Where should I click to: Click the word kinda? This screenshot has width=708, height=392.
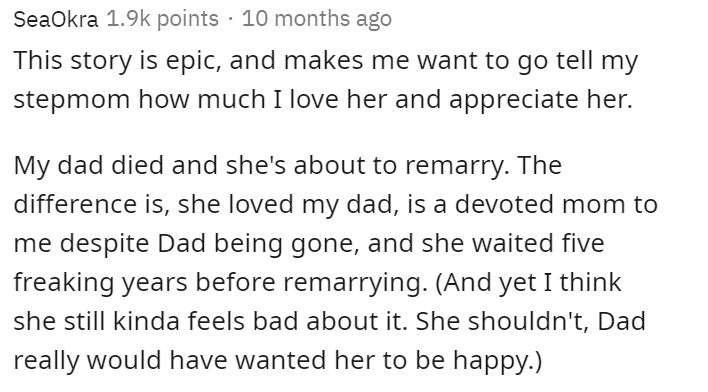coord(146,322)
